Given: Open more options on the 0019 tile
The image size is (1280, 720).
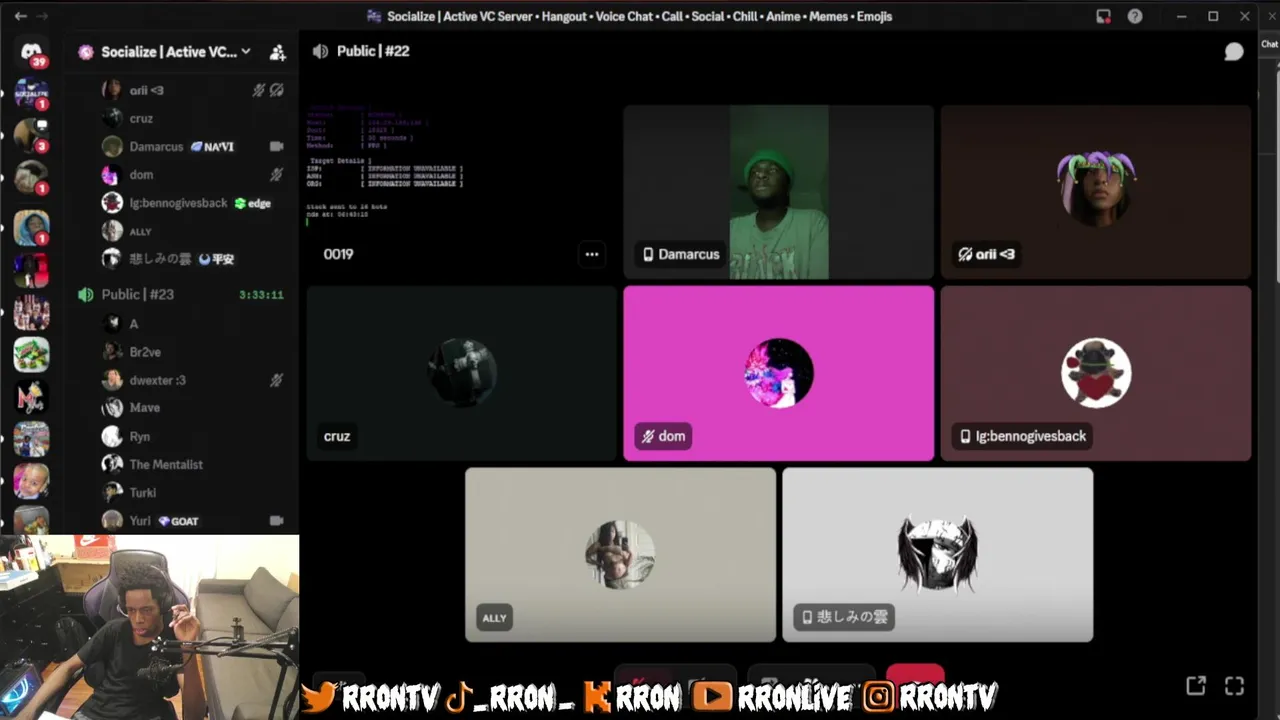Looking at the screenshot, I should (592, 254).
